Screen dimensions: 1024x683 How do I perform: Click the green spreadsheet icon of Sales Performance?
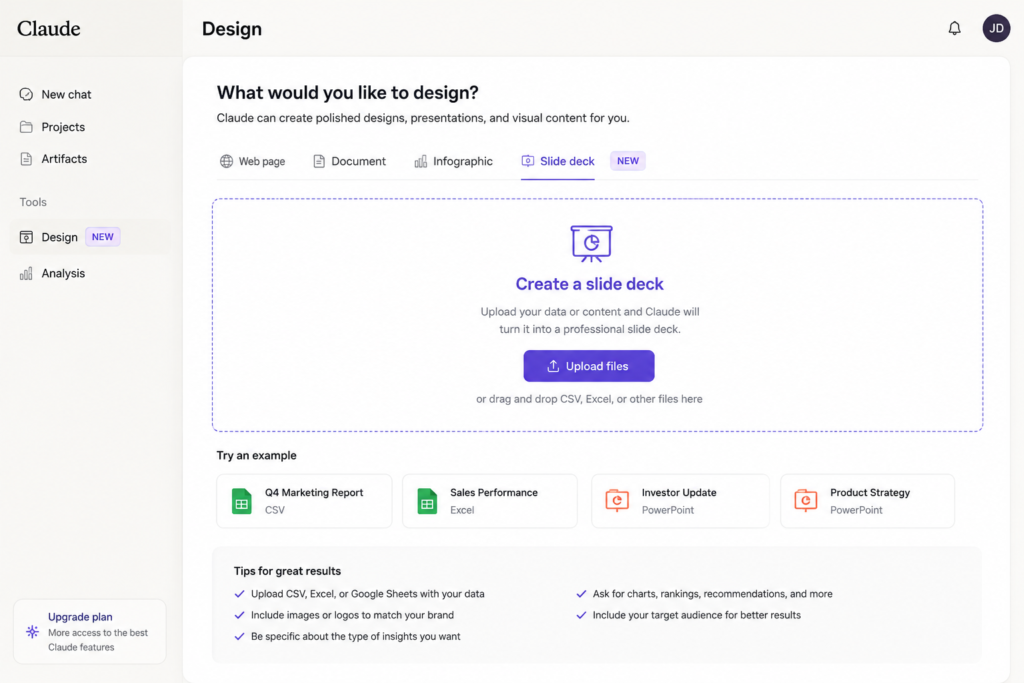point(427,501)
